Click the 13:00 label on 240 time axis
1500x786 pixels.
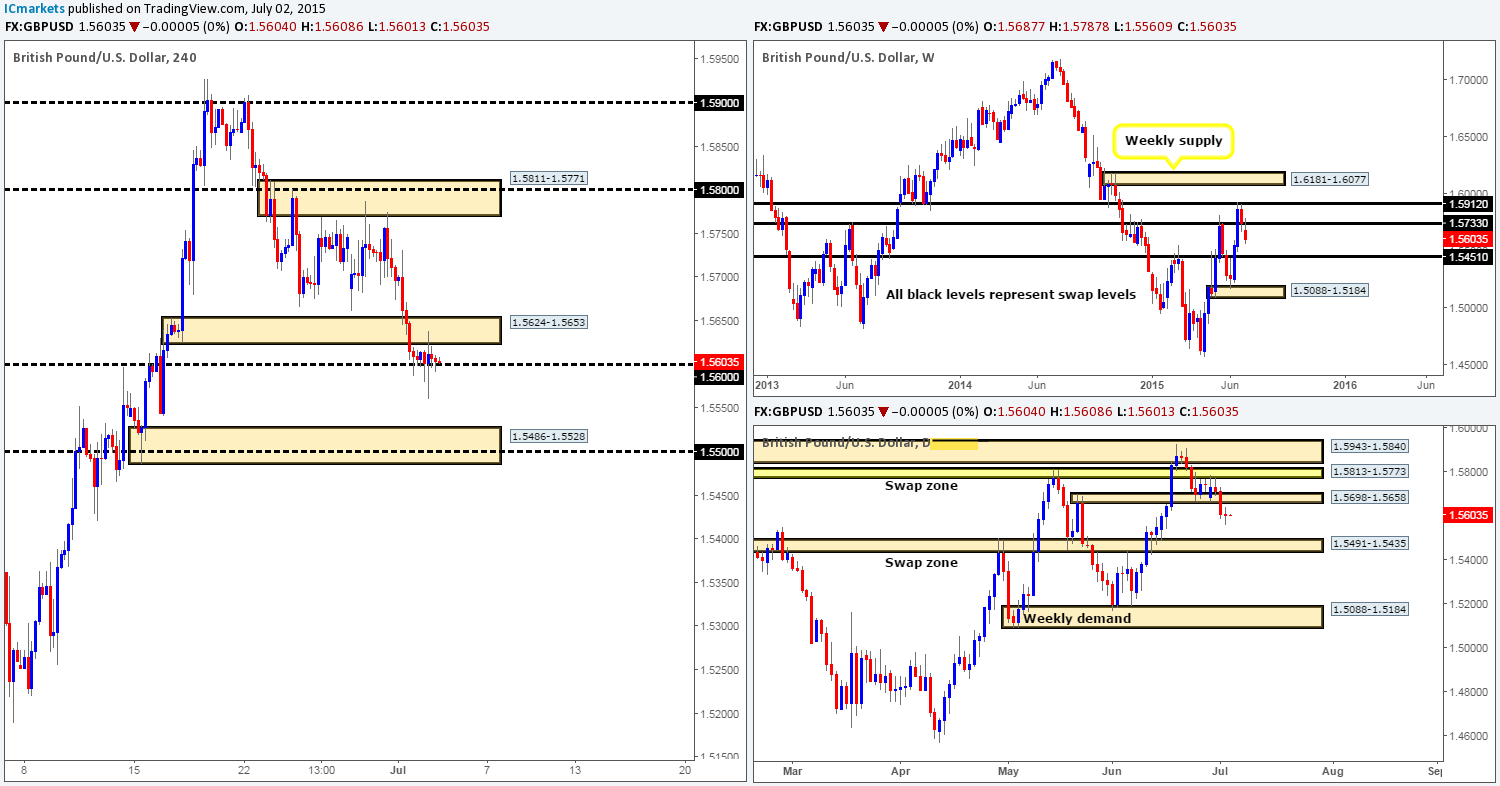pos(322,770)
